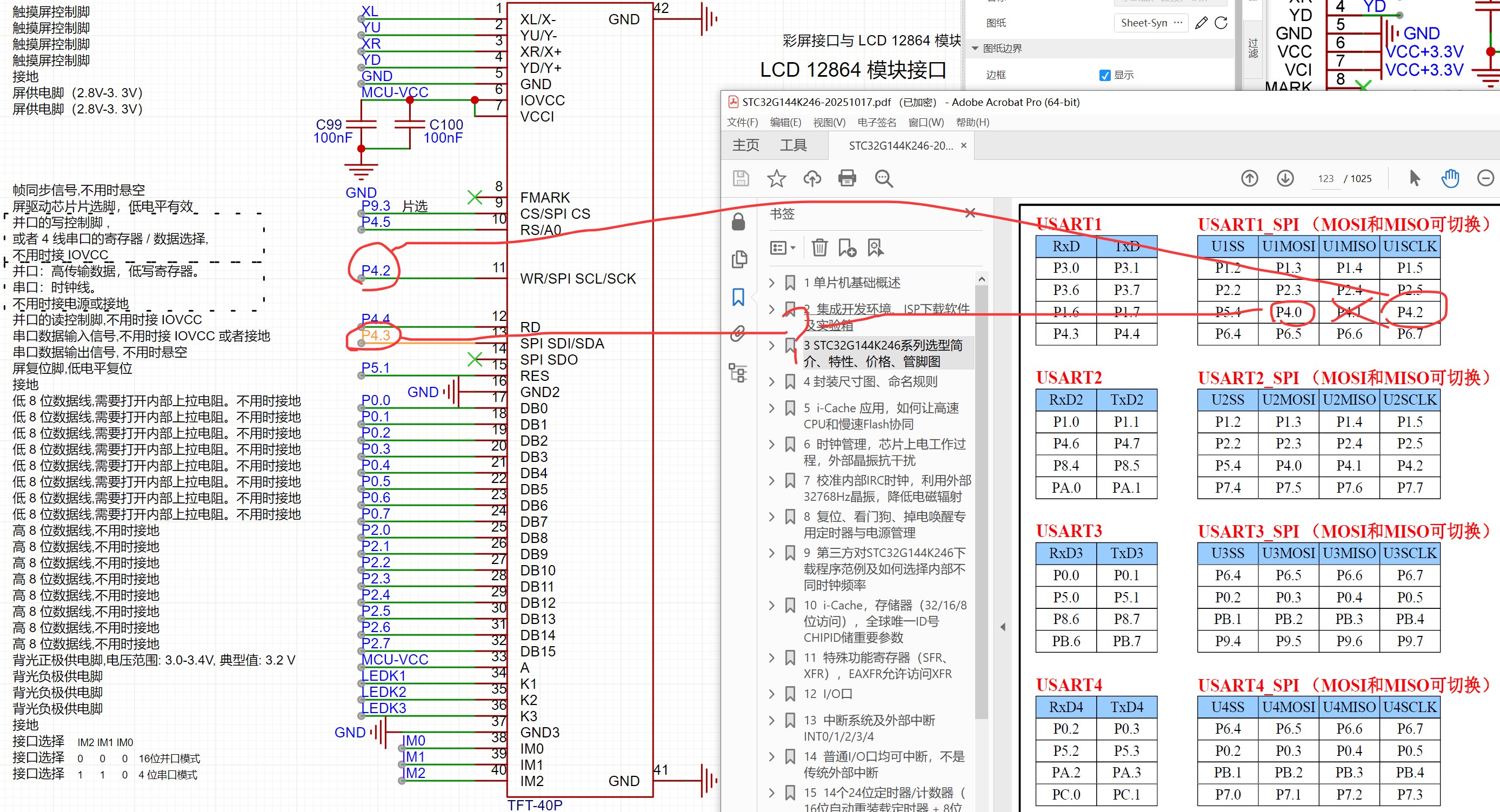Open bookmark 4 封装尺寸图、命名规则
Screen dimensions: 1500x812
pyautogui.click(x=870, y=382)
